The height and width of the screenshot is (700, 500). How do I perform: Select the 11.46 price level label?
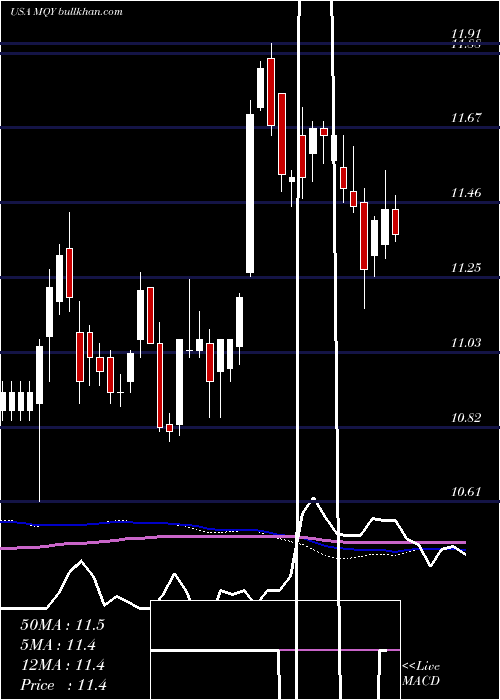[466, 193]
